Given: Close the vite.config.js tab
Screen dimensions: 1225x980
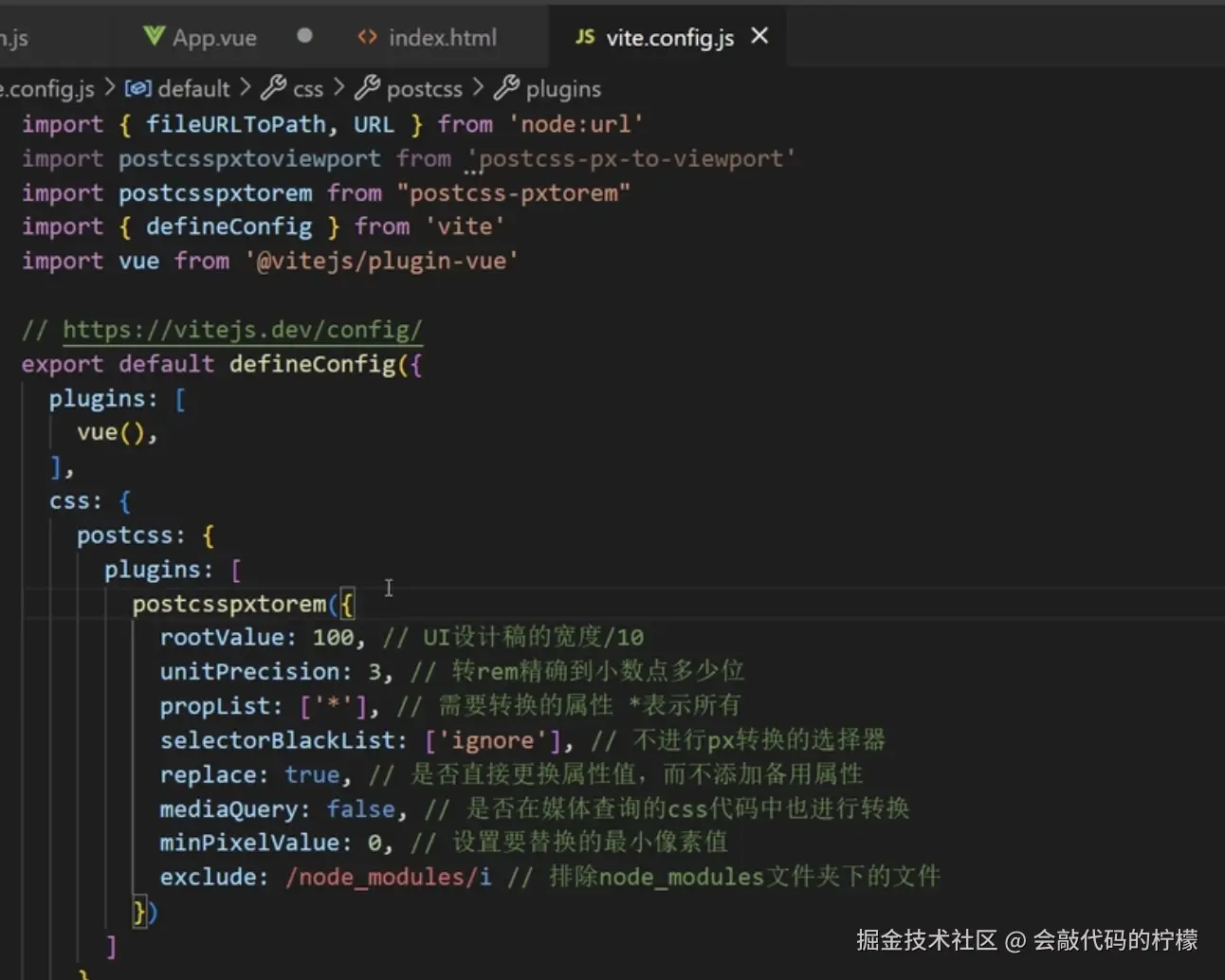Looking at the screenshot, I should 759,36.
